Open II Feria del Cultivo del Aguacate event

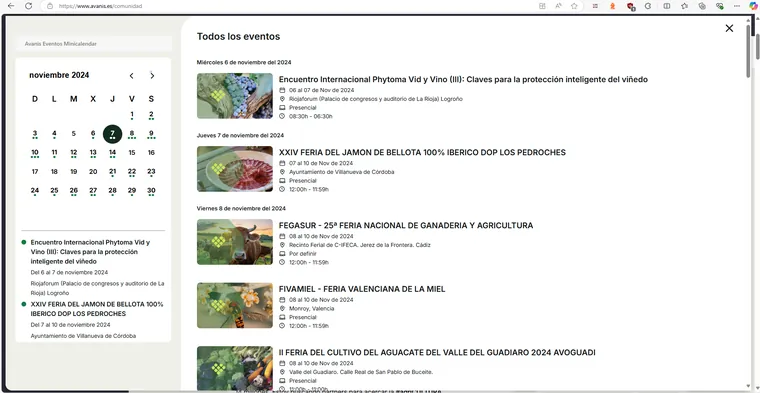tap(437, 353)
